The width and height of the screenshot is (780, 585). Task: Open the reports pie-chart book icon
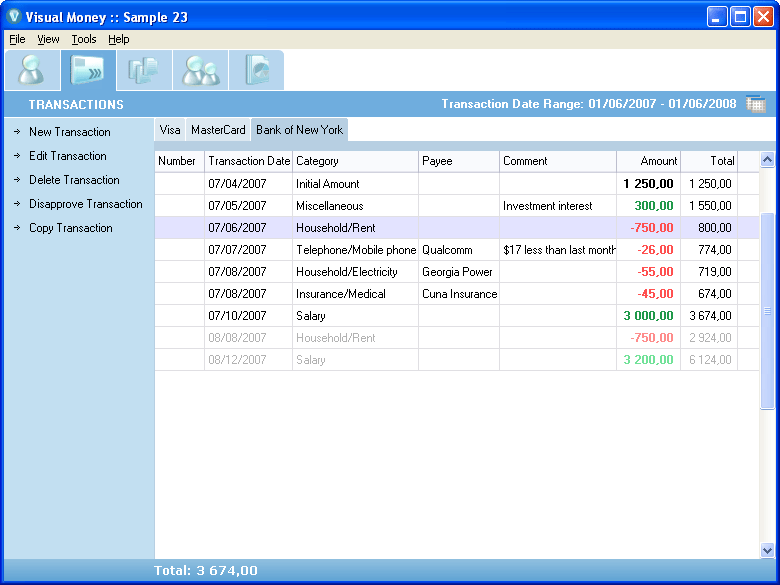256,71
